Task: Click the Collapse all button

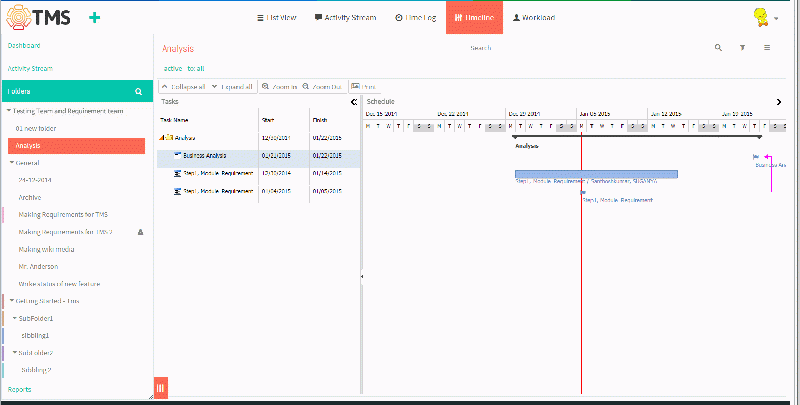Action: [184, 87]
